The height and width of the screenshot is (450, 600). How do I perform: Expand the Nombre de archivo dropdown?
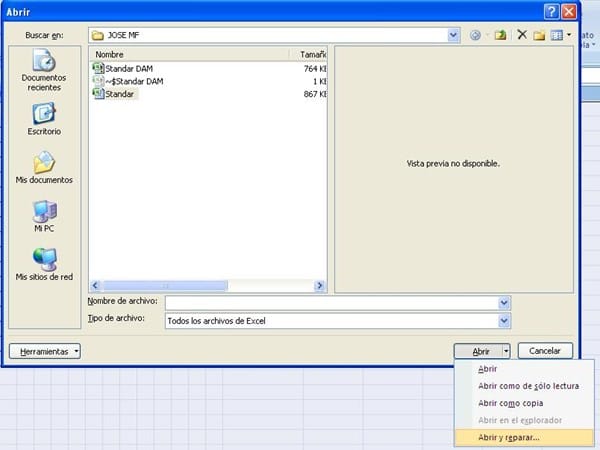(x=504, y=302)
